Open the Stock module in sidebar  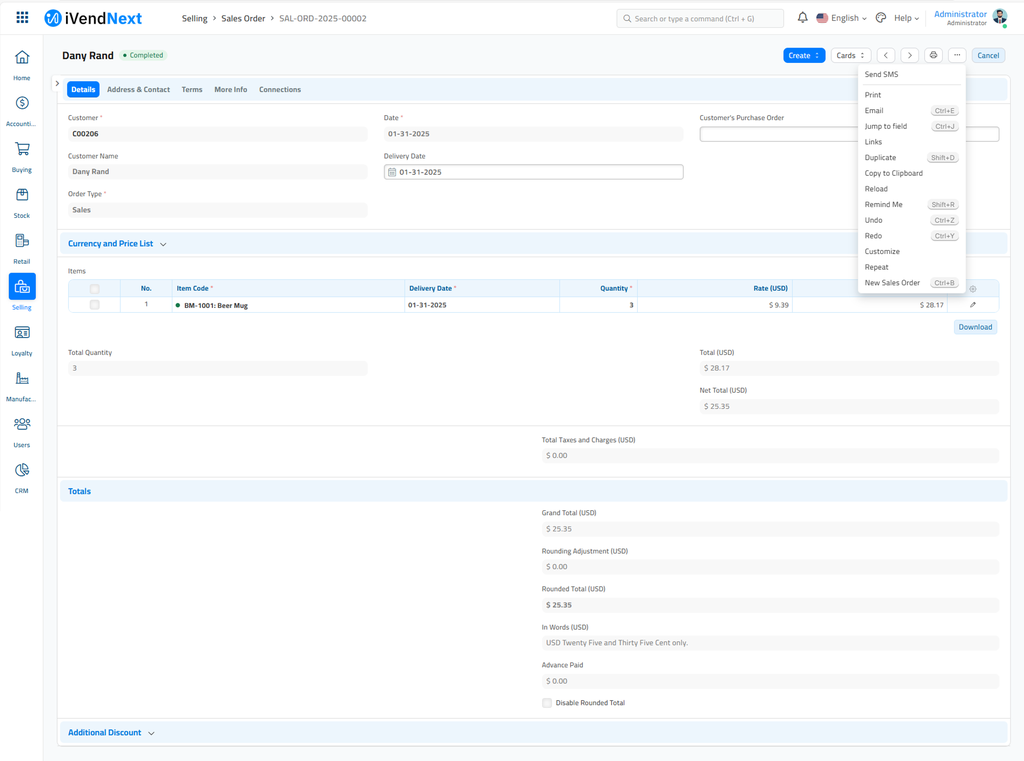(x=22, y=200)
